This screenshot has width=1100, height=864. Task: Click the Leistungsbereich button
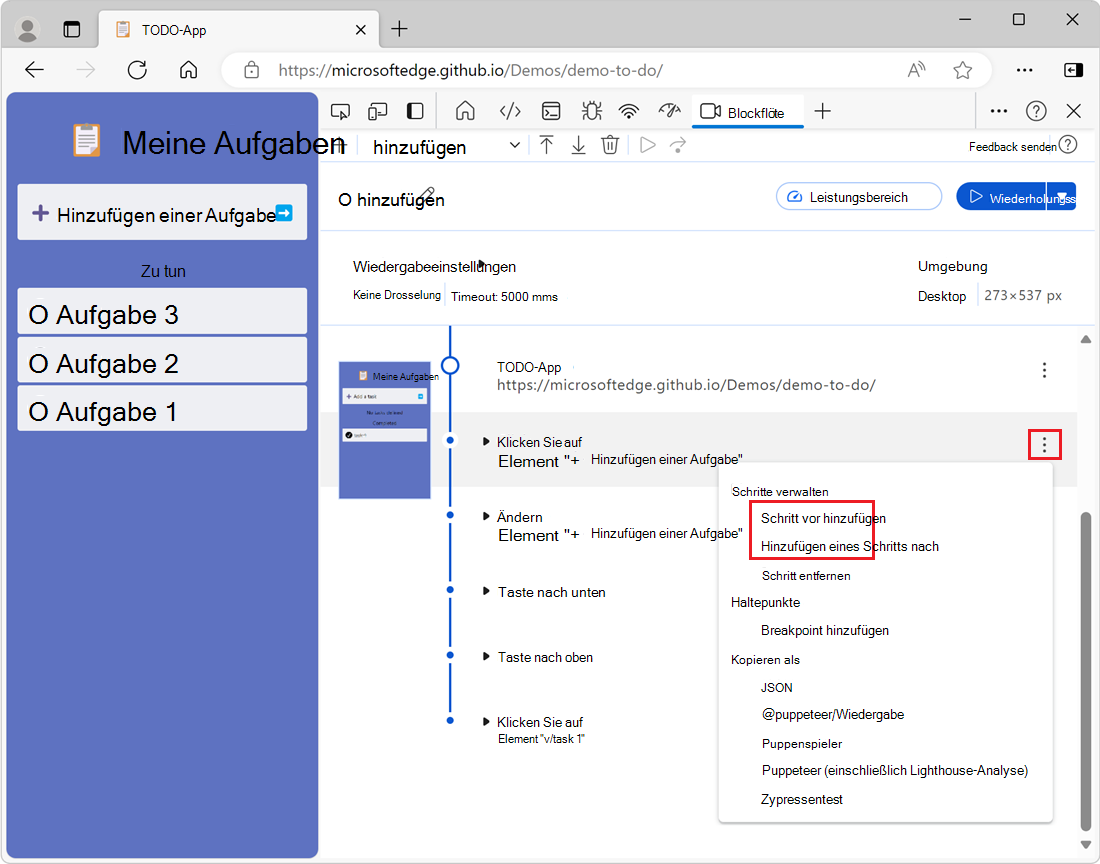tap(859, 197)
